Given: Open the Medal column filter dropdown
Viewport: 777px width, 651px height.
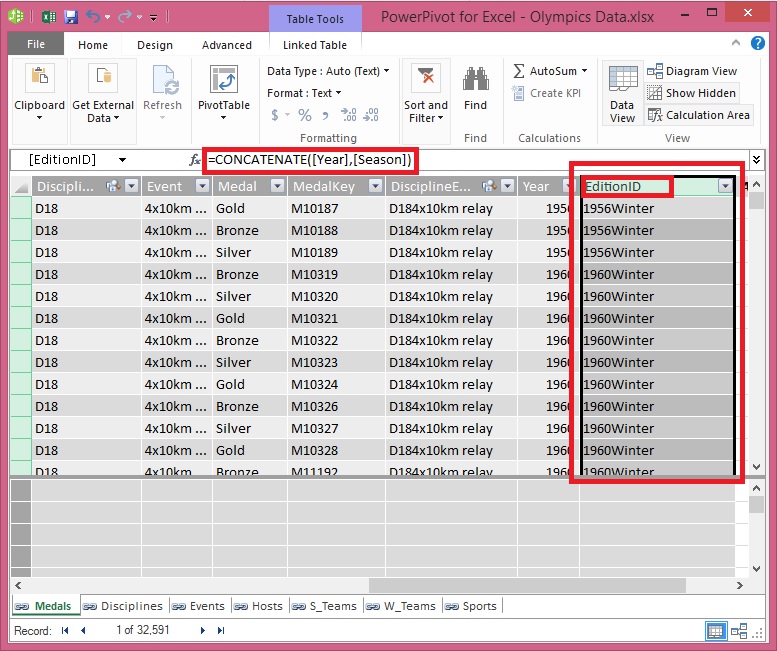Looking at the screenshot, I should tap(278, 186).
